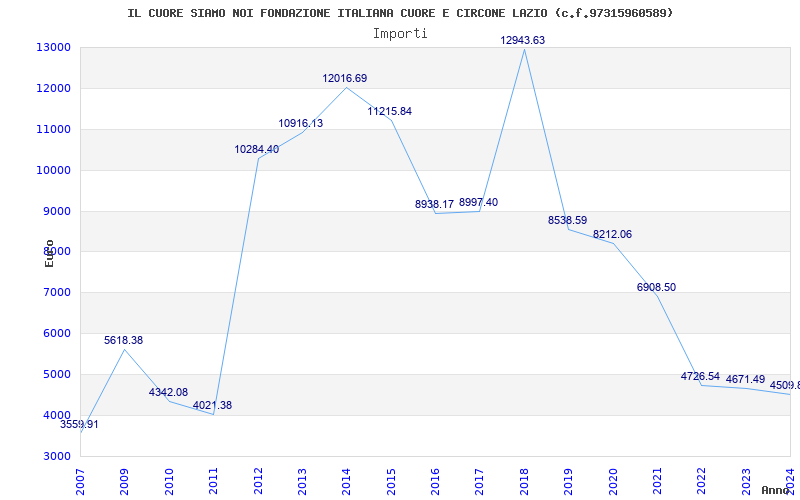The image size is (800, 500).
Task: Select the data label 10916.13
Action: pyautogui.click(x=301, y=123)
